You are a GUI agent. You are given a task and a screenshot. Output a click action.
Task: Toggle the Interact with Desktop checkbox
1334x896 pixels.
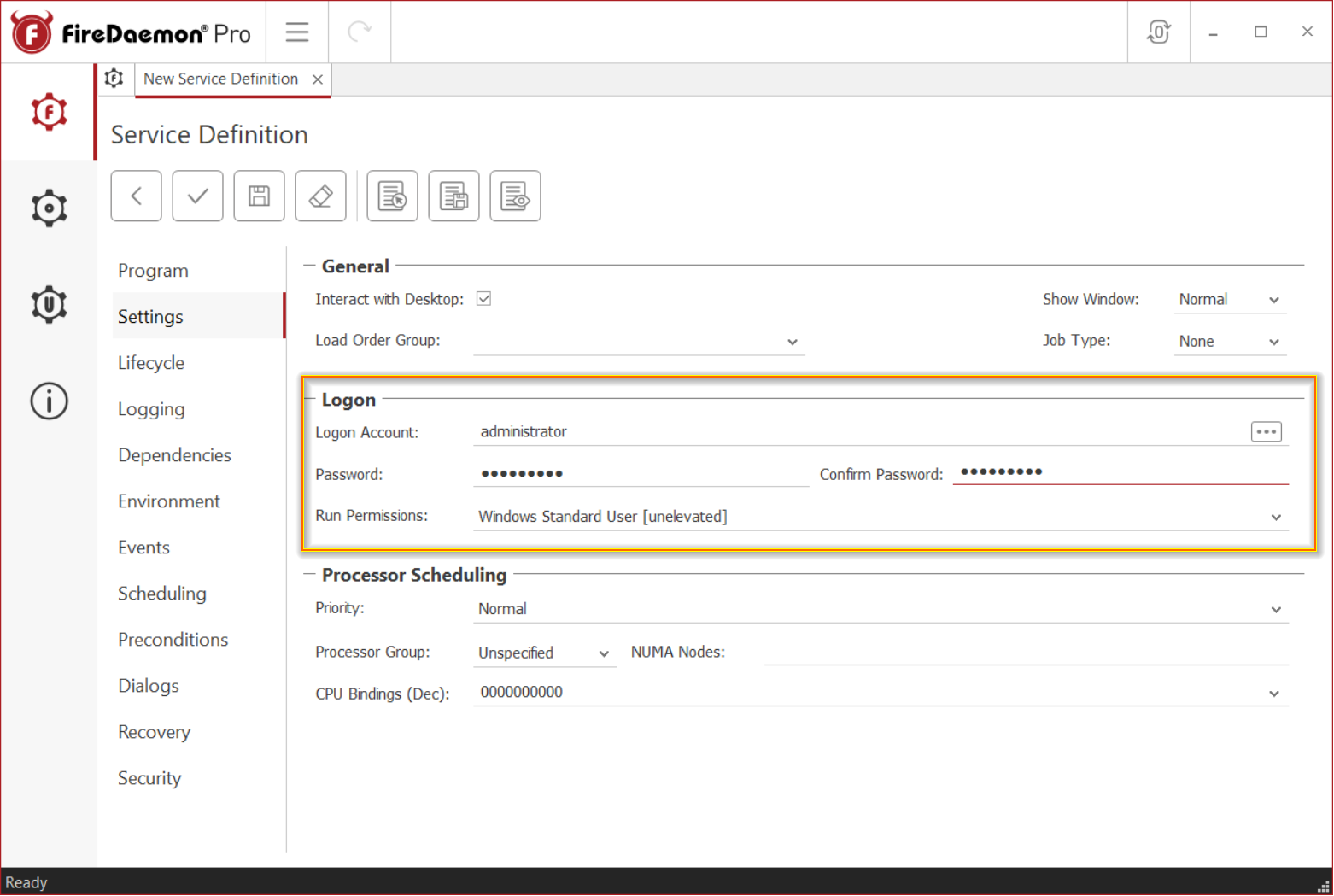(x=484, y=299)
